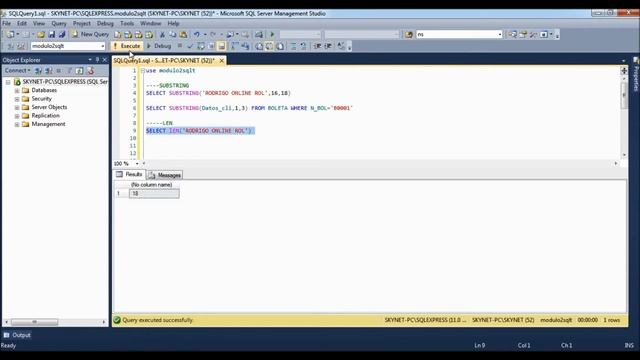
Task: Click the Save All icon
Action: (62, 34)
